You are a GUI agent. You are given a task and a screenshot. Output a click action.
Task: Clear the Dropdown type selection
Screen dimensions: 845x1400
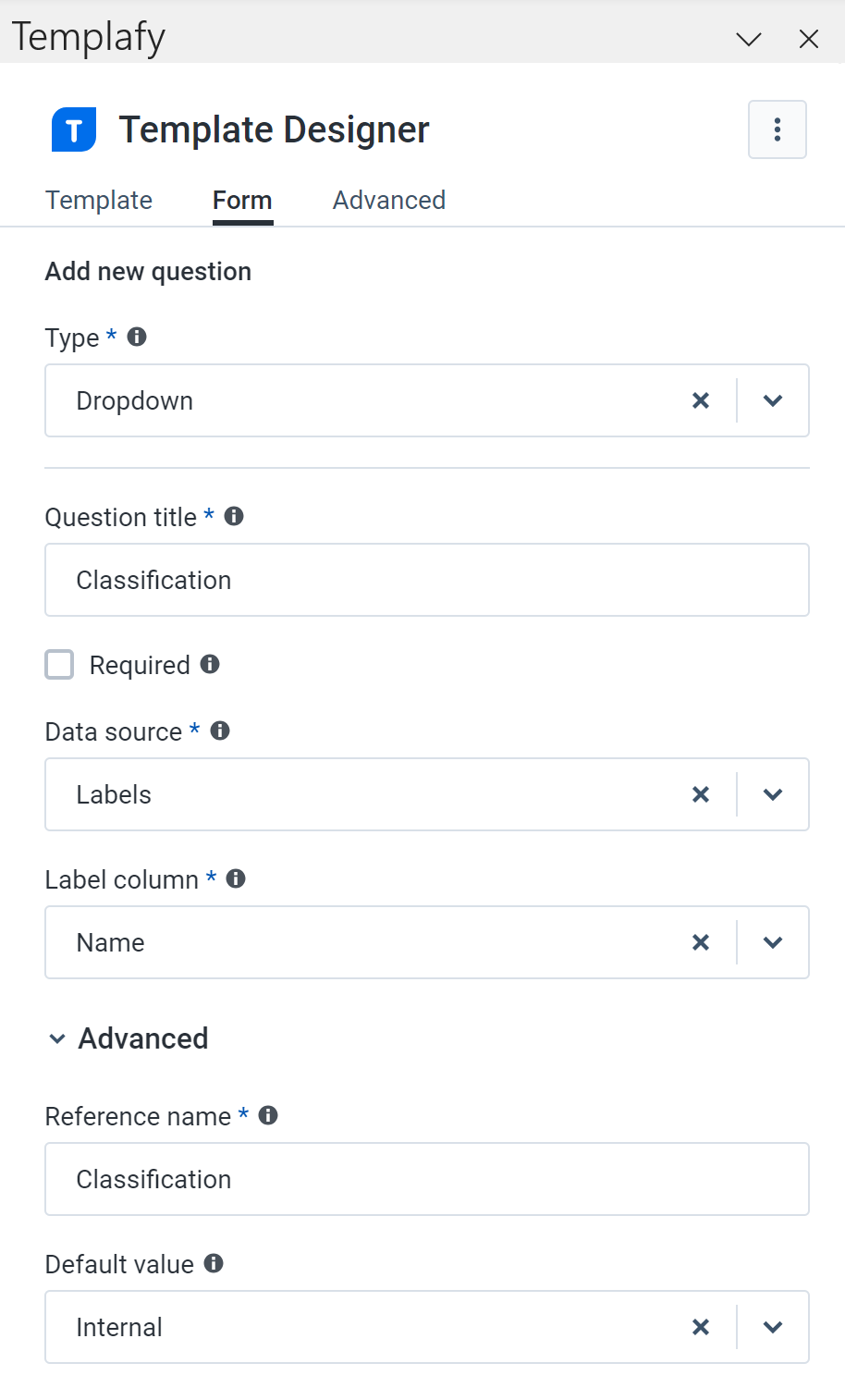pyautogui.click(x=700, y=400)
